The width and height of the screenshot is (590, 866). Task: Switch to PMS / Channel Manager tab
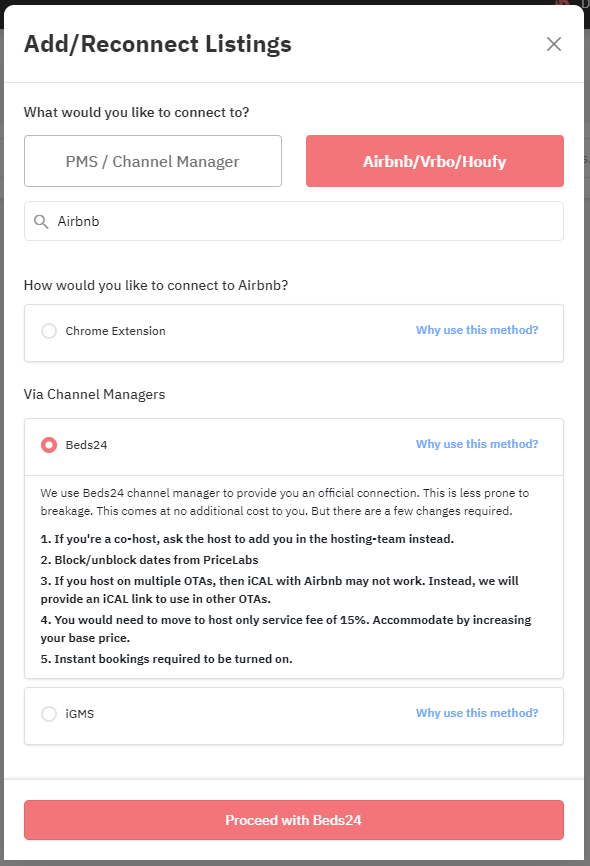(x=153, y=161)
